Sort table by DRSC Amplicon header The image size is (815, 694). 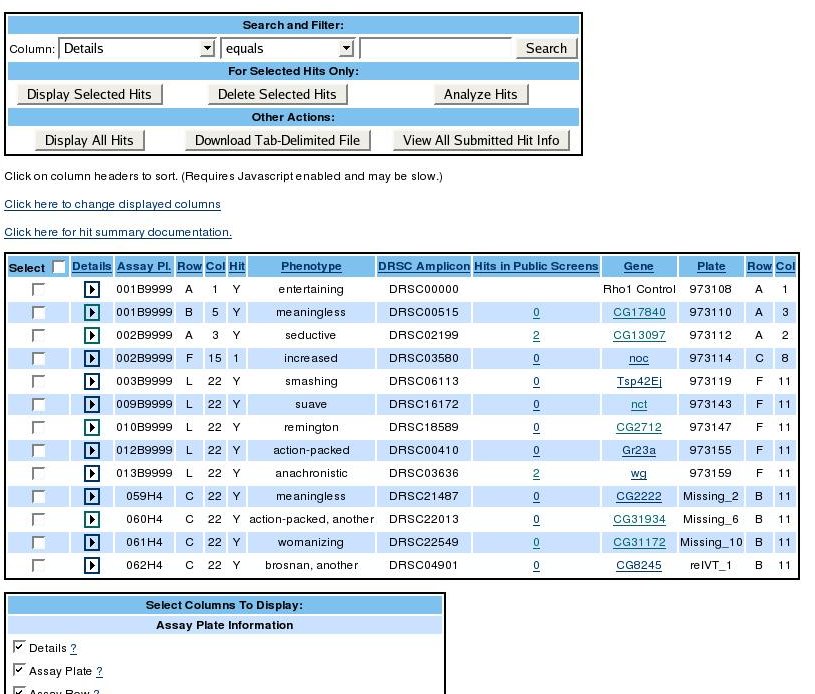tap(424, 267)
